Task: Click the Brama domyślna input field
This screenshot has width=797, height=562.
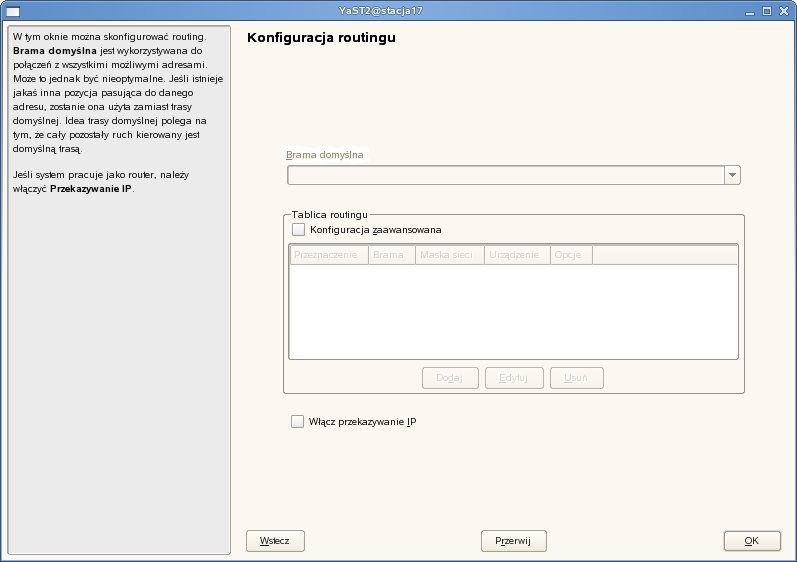Action: [506, 175]
